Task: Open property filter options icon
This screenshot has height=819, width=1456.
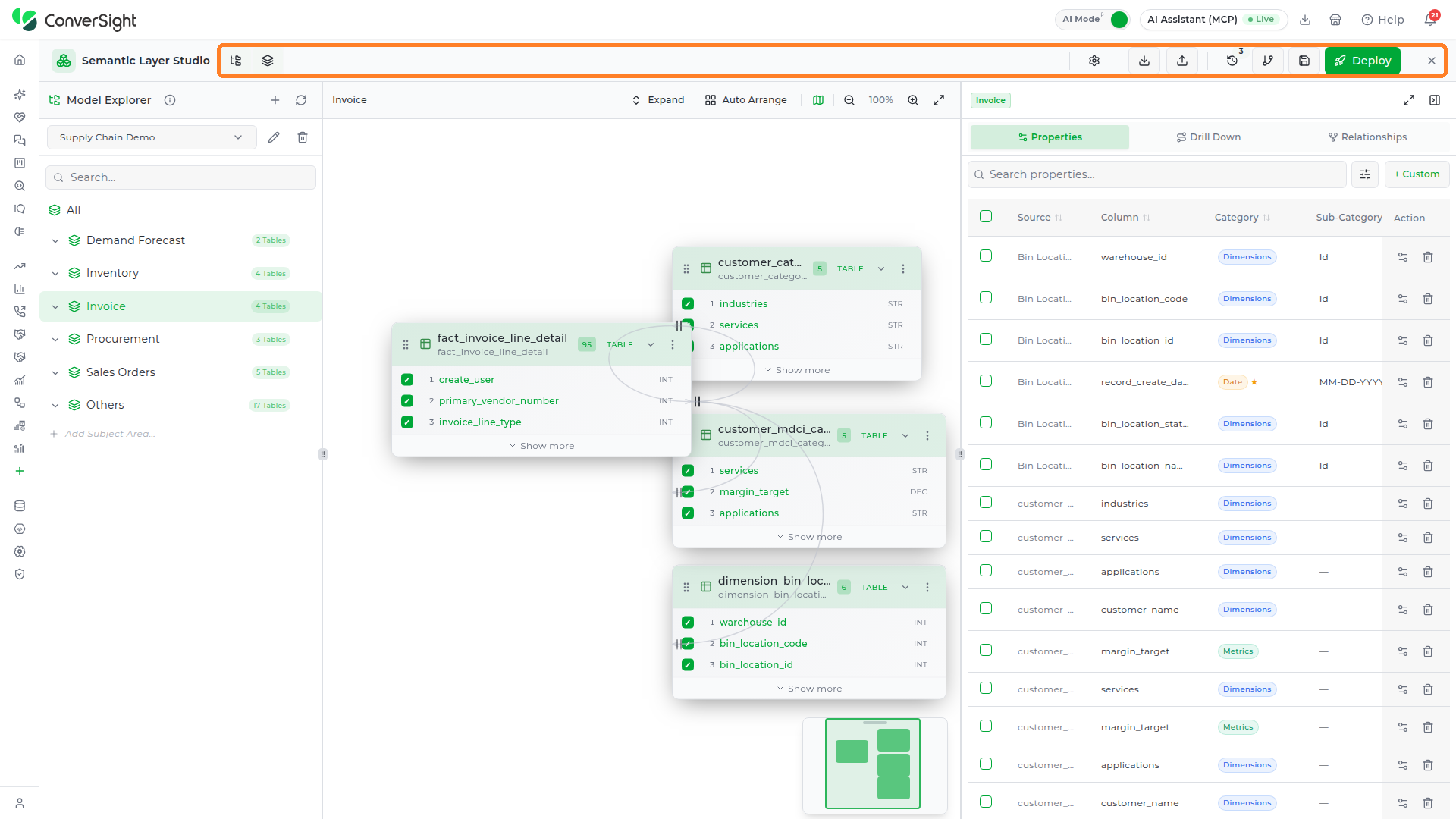Action: click(x=1365, y=174)
